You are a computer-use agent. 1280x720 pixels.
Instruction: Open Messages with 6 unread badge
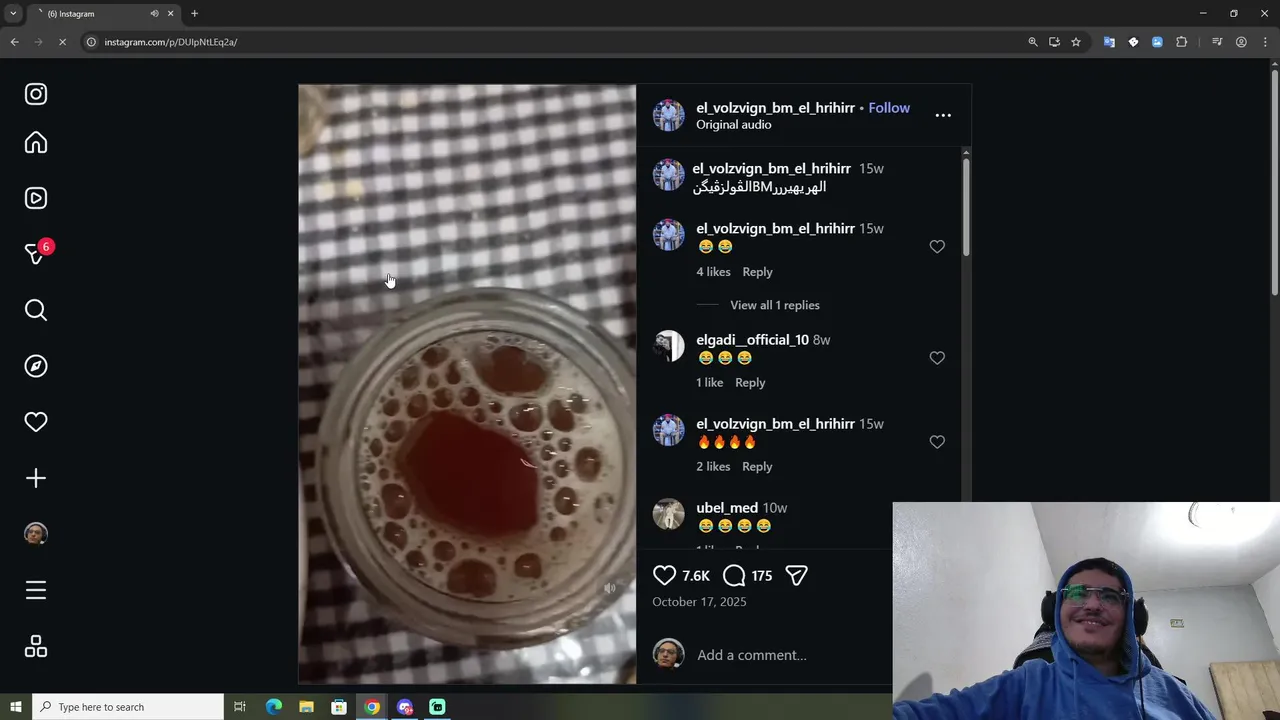[36, 254]
